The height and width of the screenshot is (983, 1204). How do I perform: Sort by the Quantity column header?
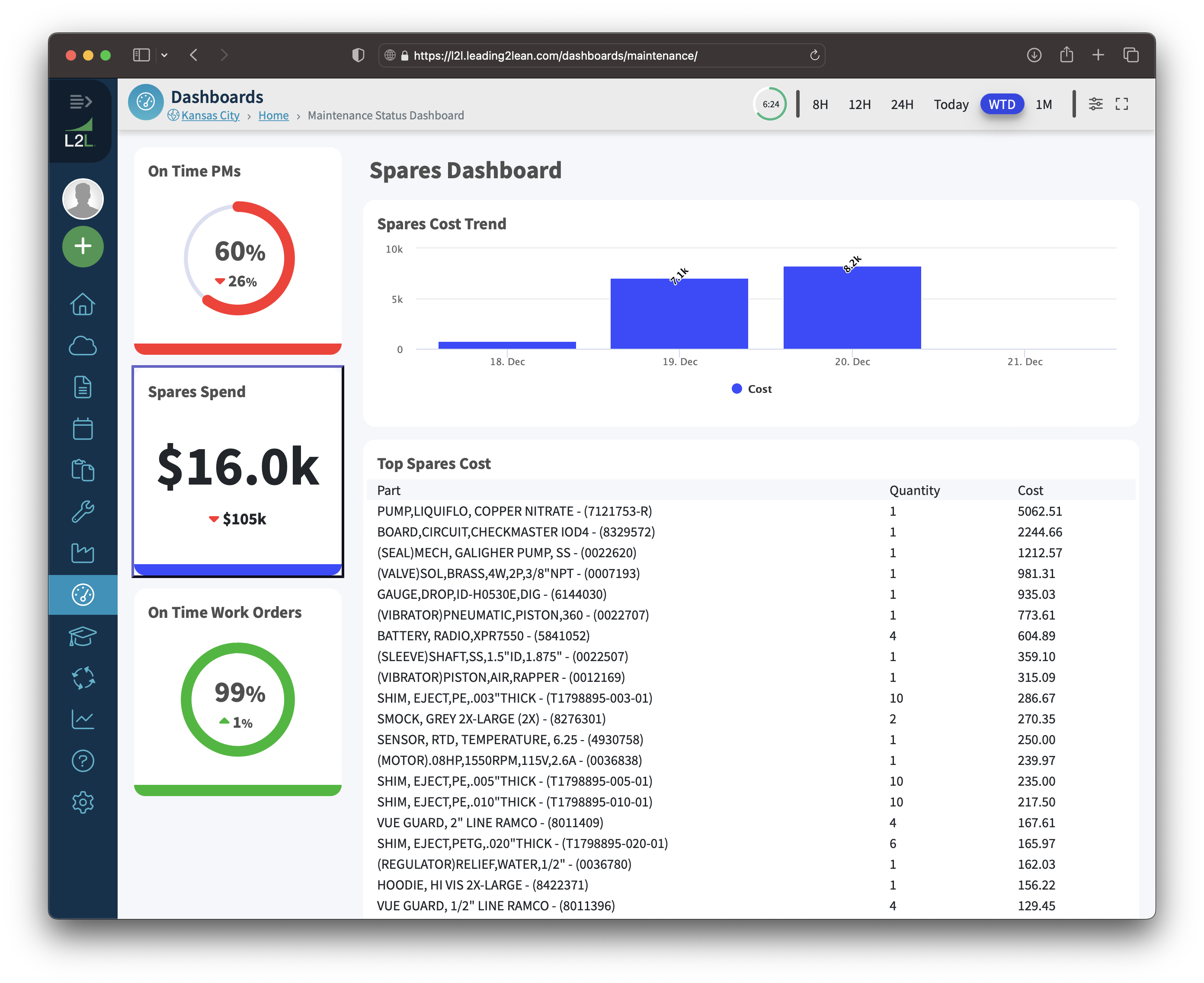coord(914,490)
